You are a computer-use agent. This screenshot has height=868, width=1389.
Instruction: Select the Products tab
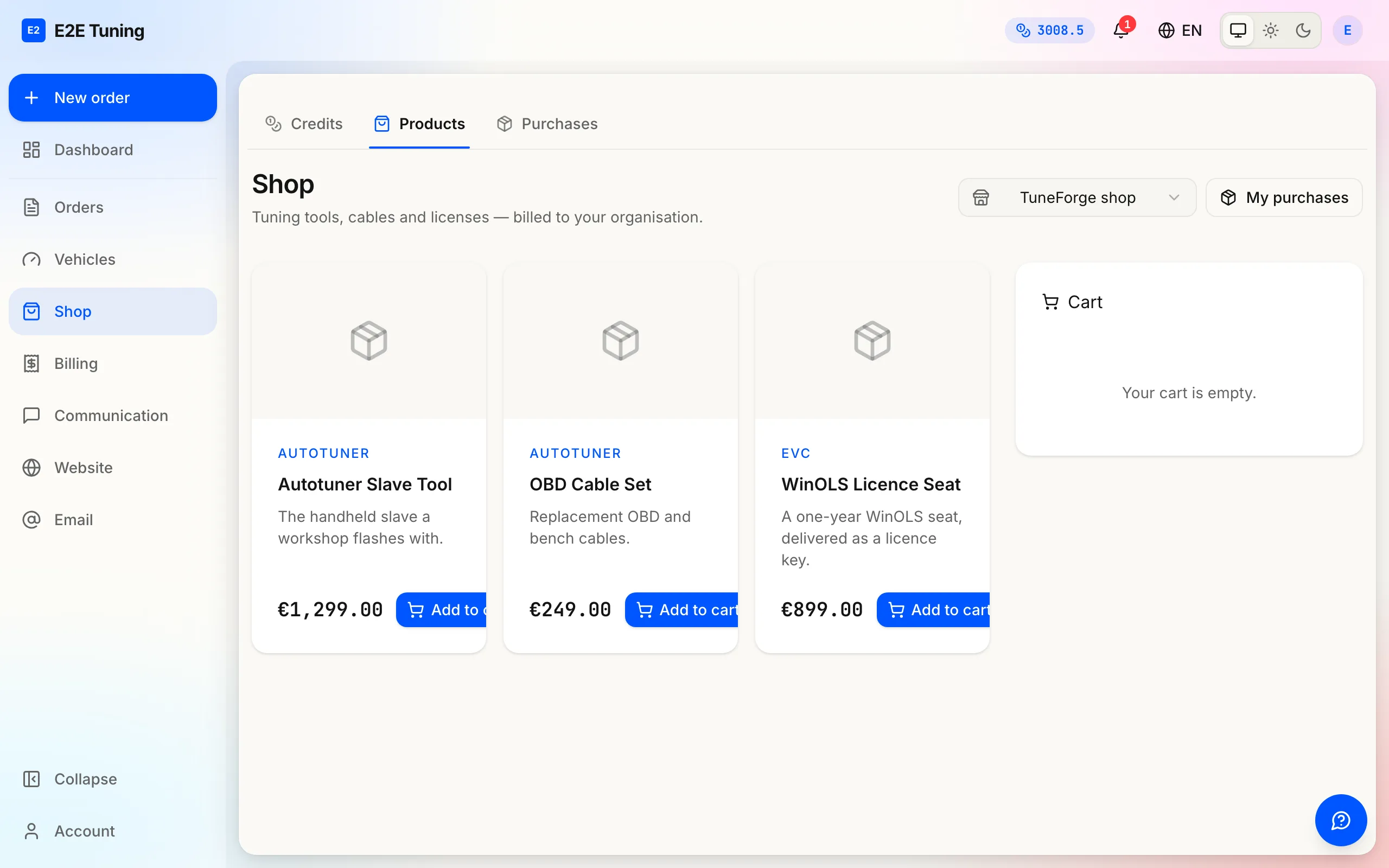(419, 124)
